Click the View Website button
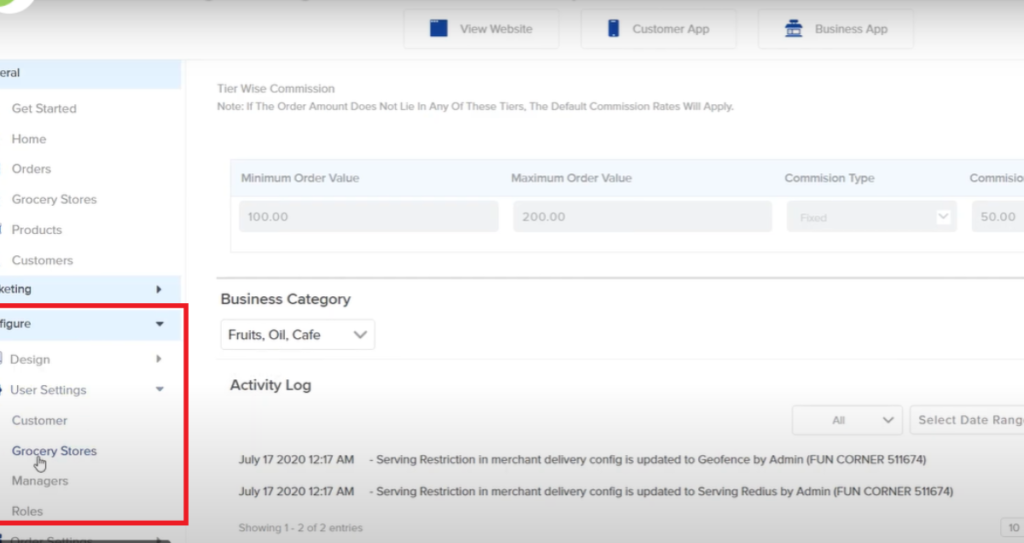 pyautogui.click(x=481, y=29)
